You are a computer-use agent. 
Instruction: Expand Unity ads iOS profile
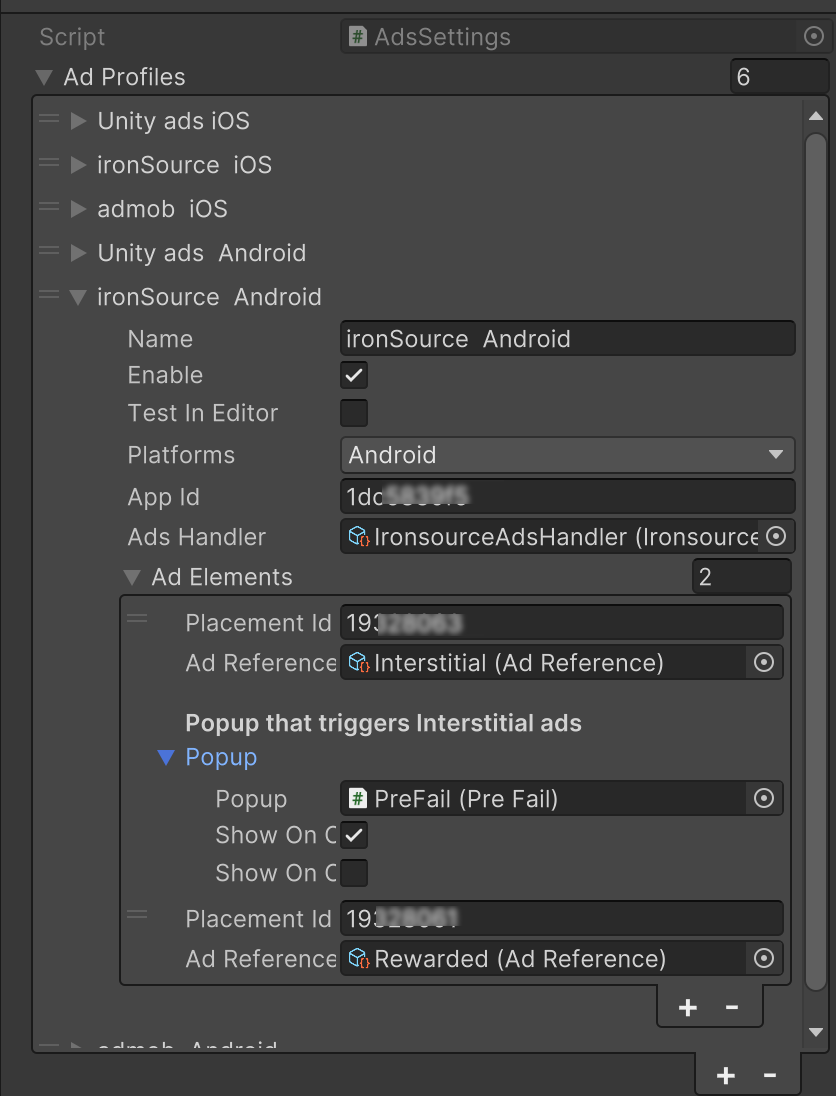pos(79,121)
